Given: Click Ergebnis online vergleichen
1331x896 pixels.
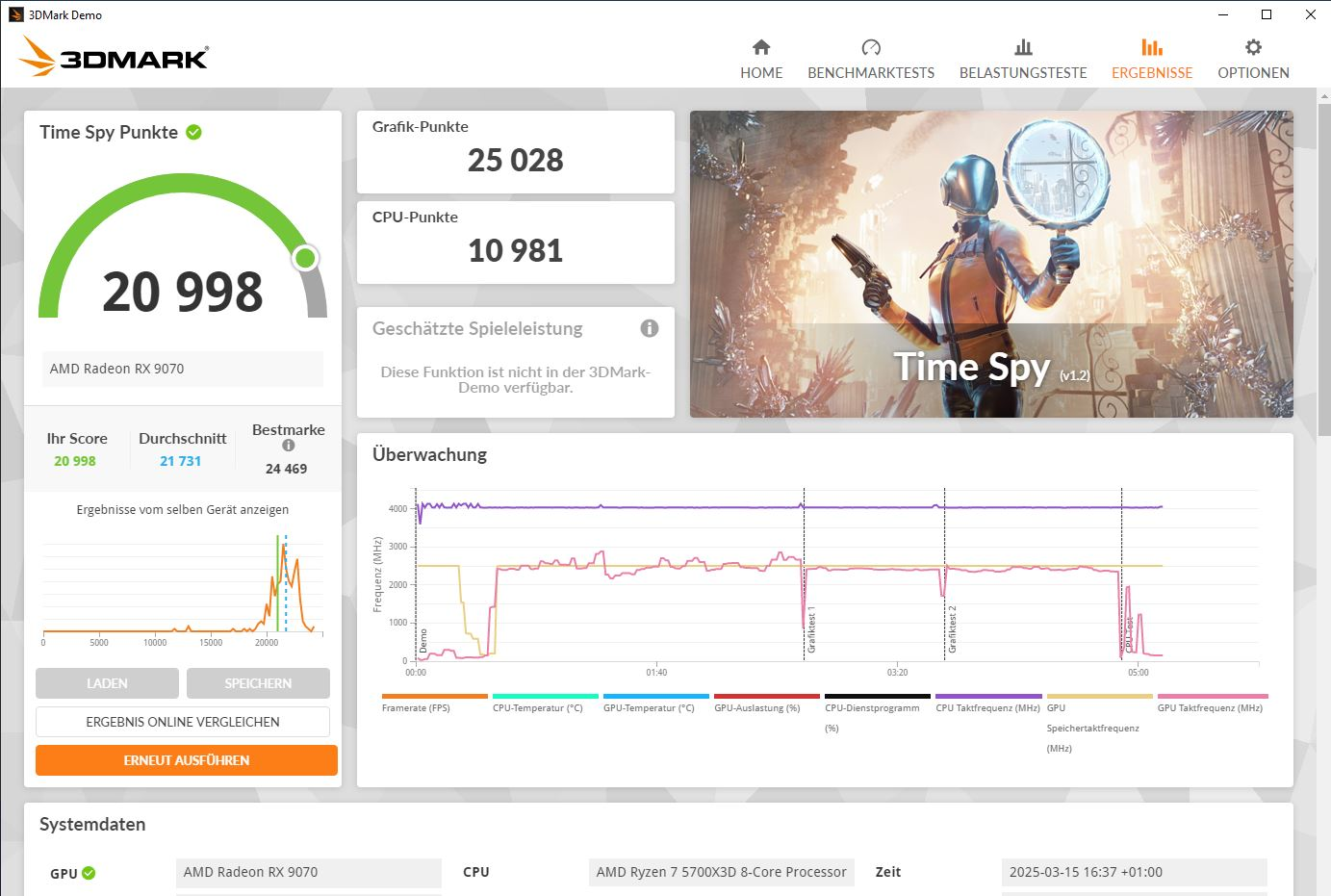Looking at the screenshot, I should (183, 722).
